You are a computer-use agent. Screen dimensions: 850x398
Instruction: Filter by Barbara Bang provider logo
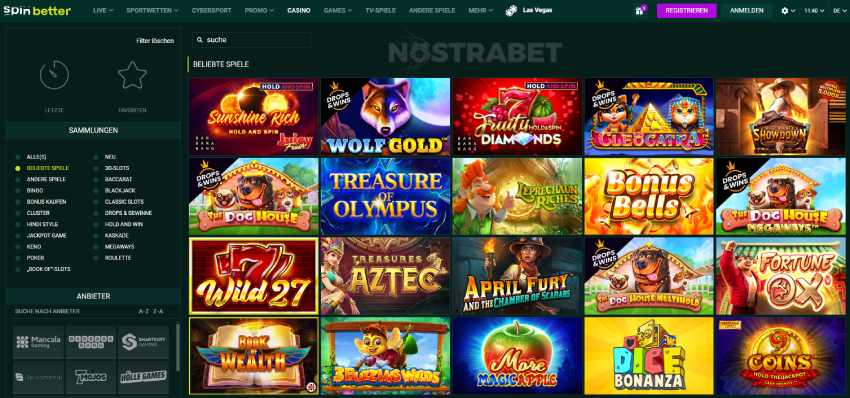click(91, 342)
